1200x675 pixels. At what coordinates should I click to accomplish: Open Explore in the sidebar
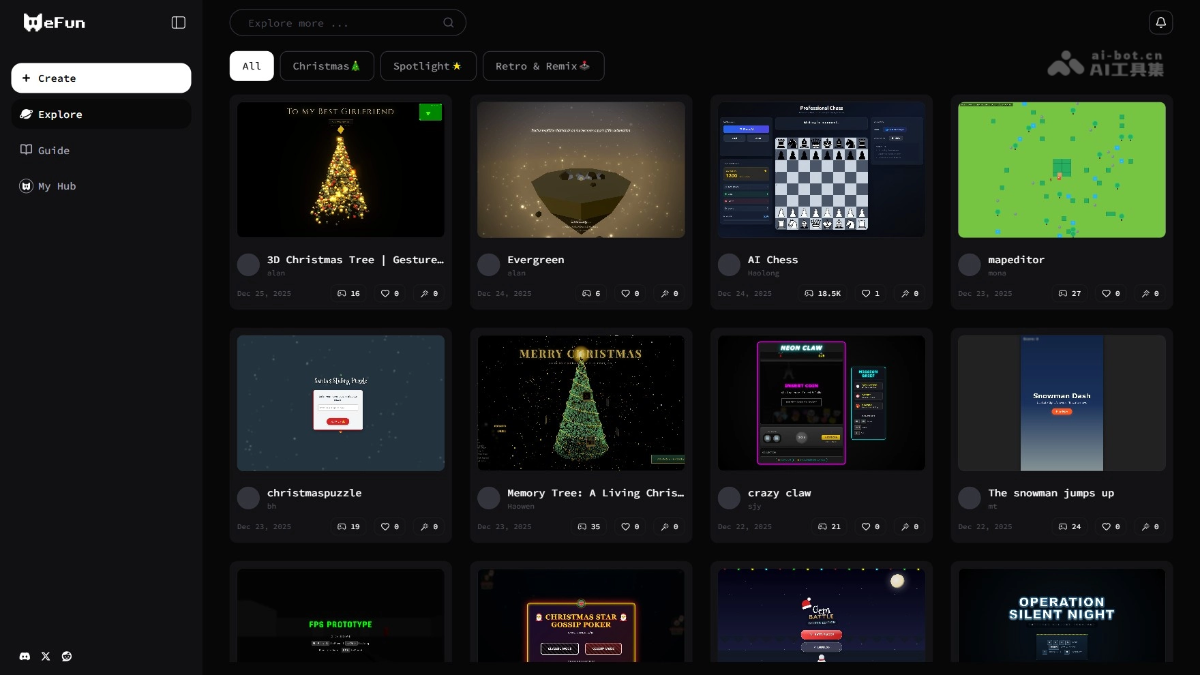click(101, 114)
